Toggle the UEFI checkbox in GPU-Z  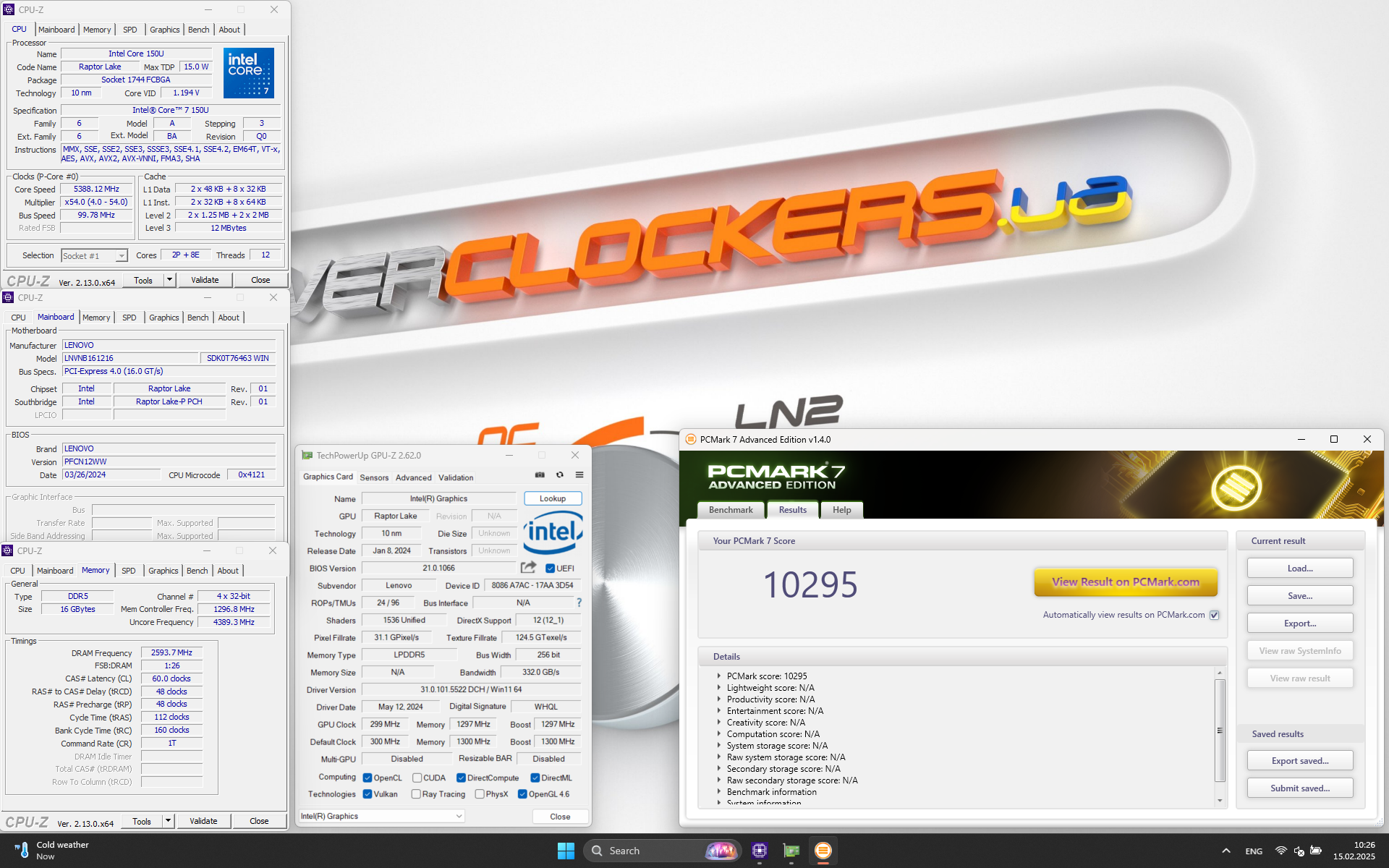pos(550,569)
